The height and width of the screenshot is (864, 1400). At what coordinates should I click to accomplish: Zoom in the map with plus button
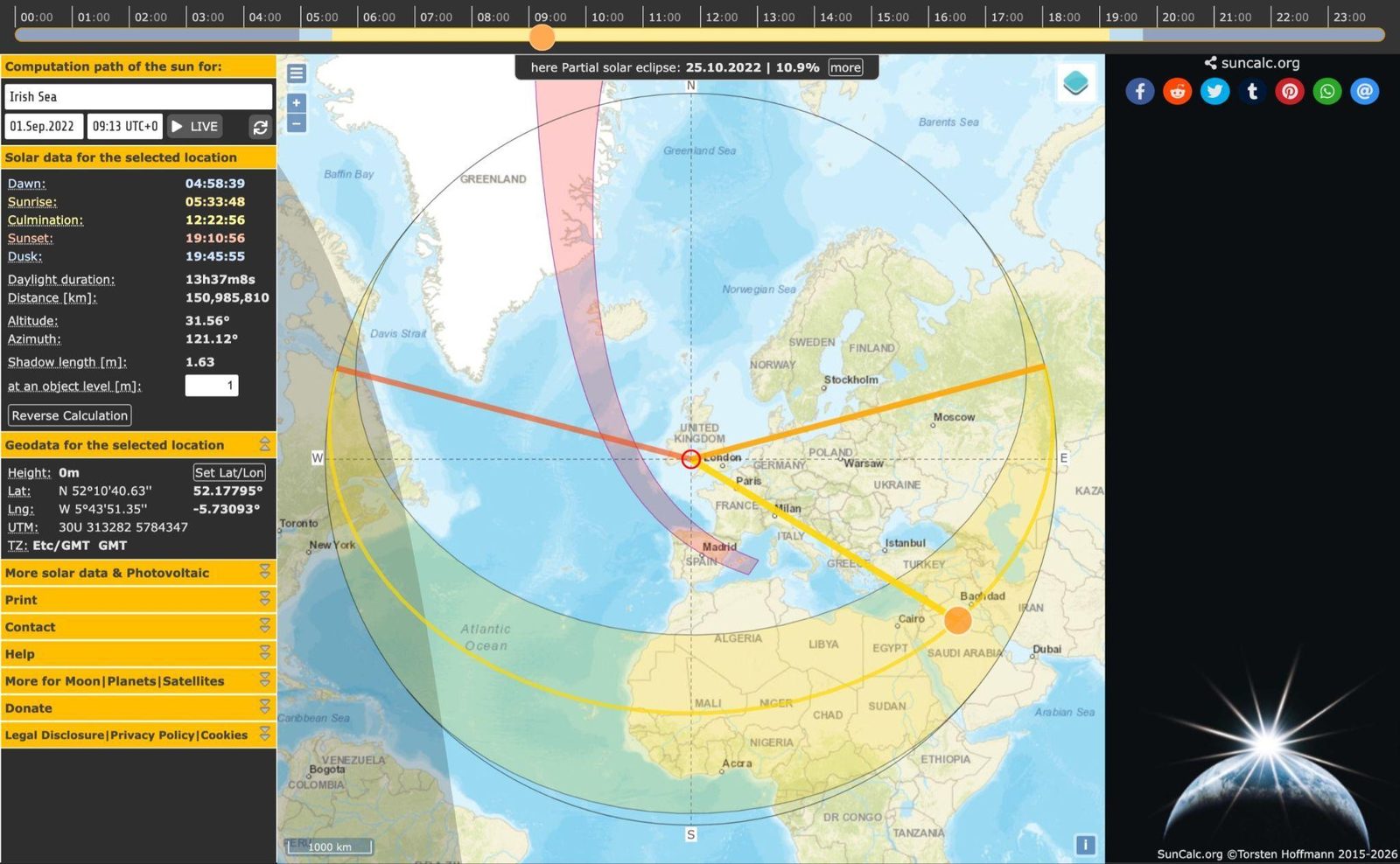297,102
